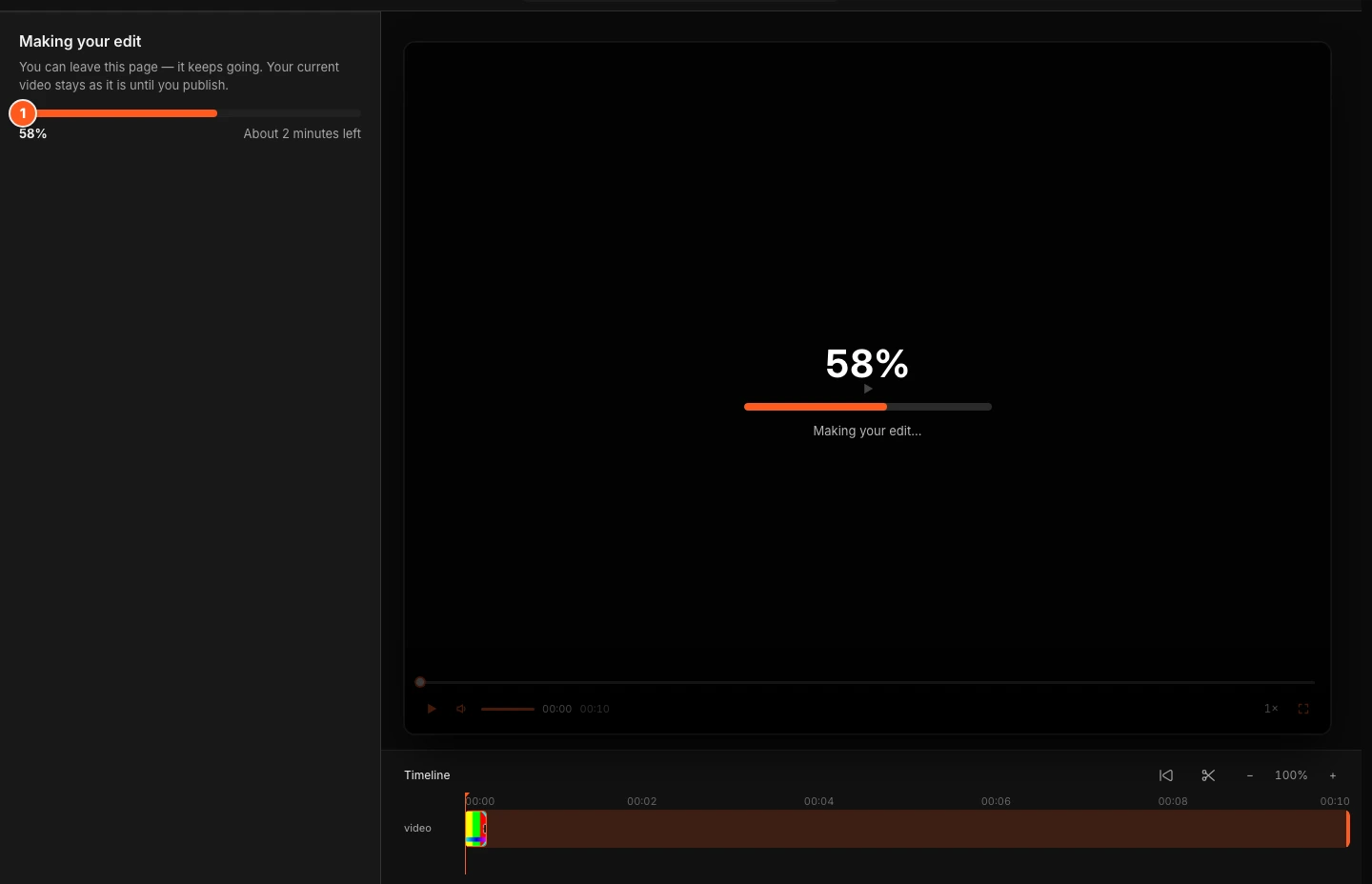Viewport: 1372px width, 884px height.
Task: Jump to start with the skip-back icon
Action: click(x=1166, y=775)
